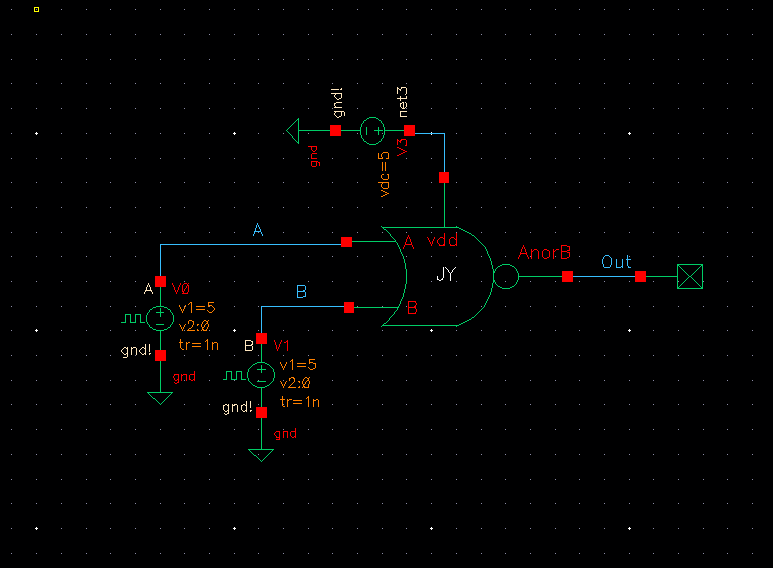Select the AnorB pin label
Viewport: 773px width, 568px height.
coord(544,252)
